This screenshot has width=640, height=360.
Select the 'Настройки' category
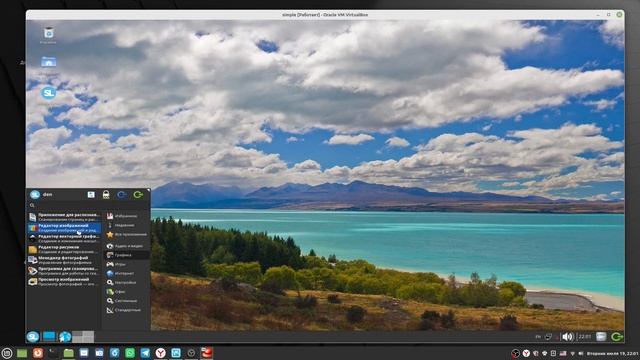coord(126,282)
